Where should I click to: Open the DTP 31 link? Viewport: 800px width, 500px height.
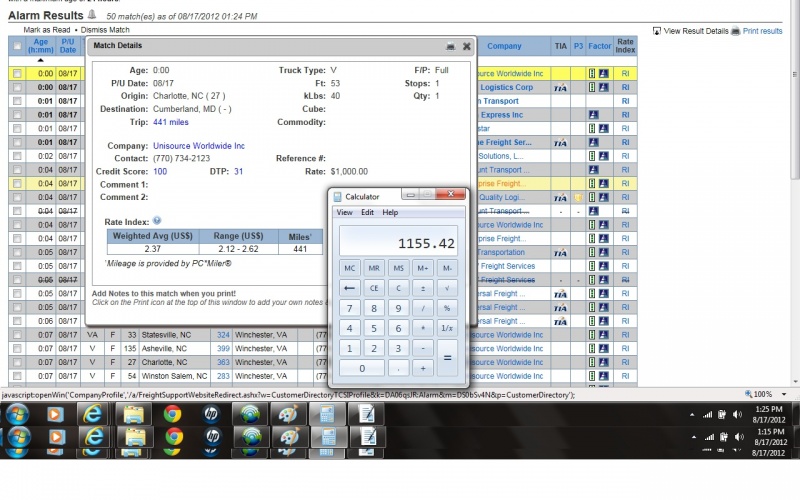pos(238,172)
